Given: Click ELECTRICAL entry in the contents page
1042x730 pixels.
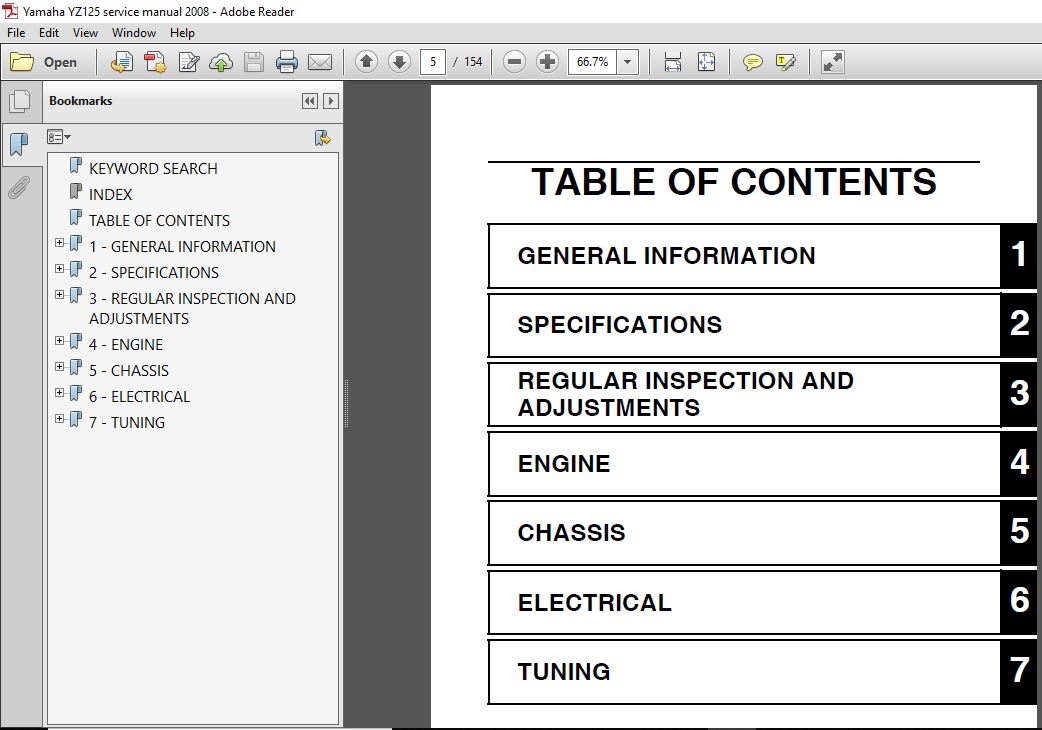Looking at the screenshot, I should pyautogui.click(x=594, y=602).
